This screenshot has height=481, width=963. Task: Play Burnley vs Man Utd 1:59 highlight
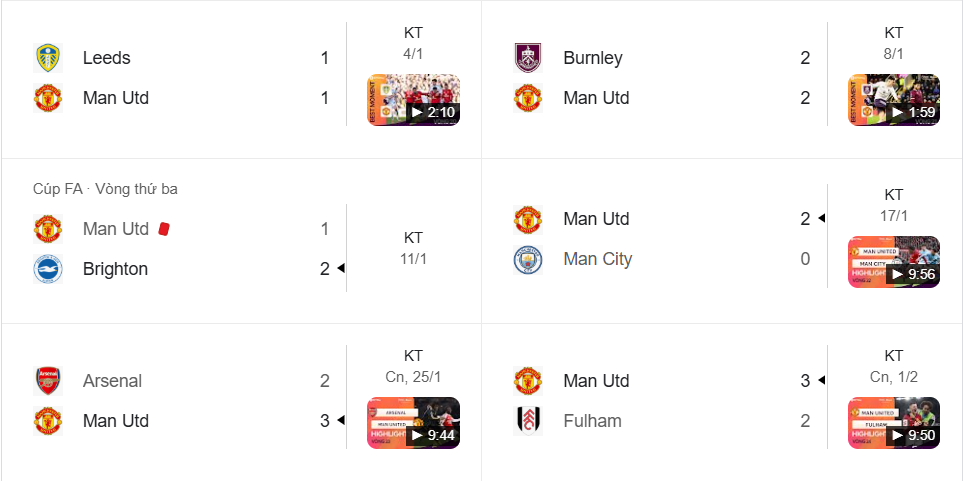point(893,100)
